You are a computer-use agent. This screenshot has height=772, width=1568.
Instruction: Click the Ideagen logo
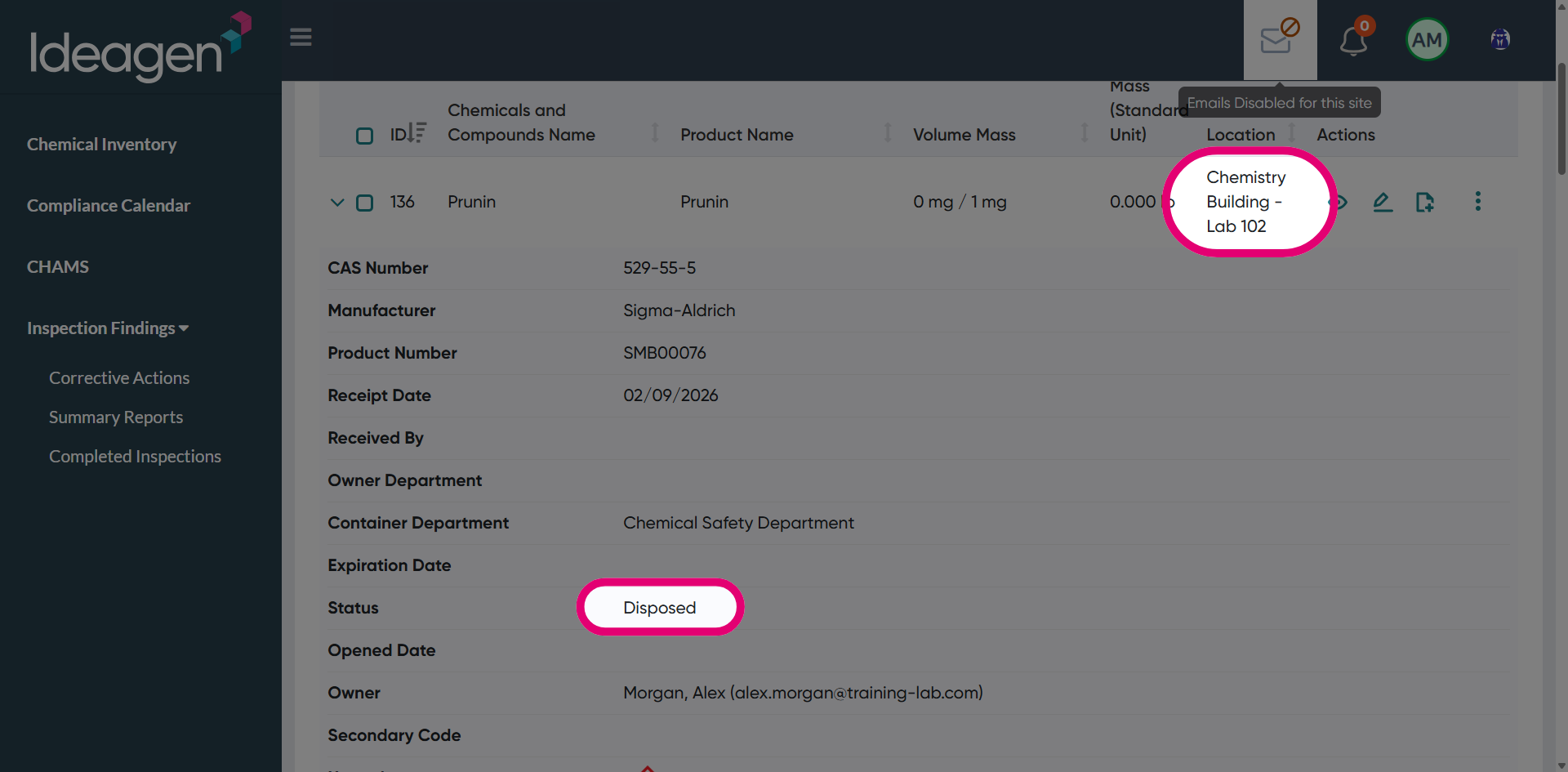pos(140,47)
